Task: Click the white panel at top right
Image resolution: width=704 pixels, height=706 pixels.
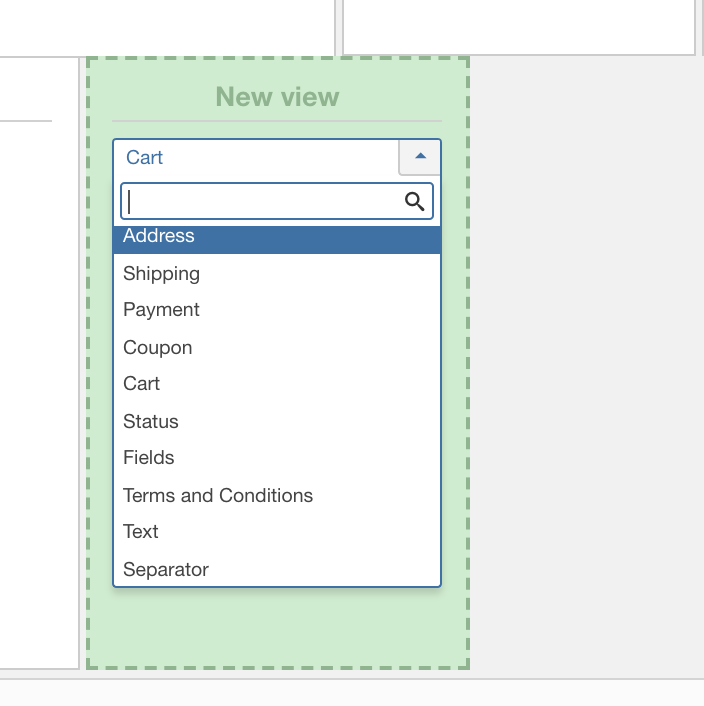Action: 519,25
